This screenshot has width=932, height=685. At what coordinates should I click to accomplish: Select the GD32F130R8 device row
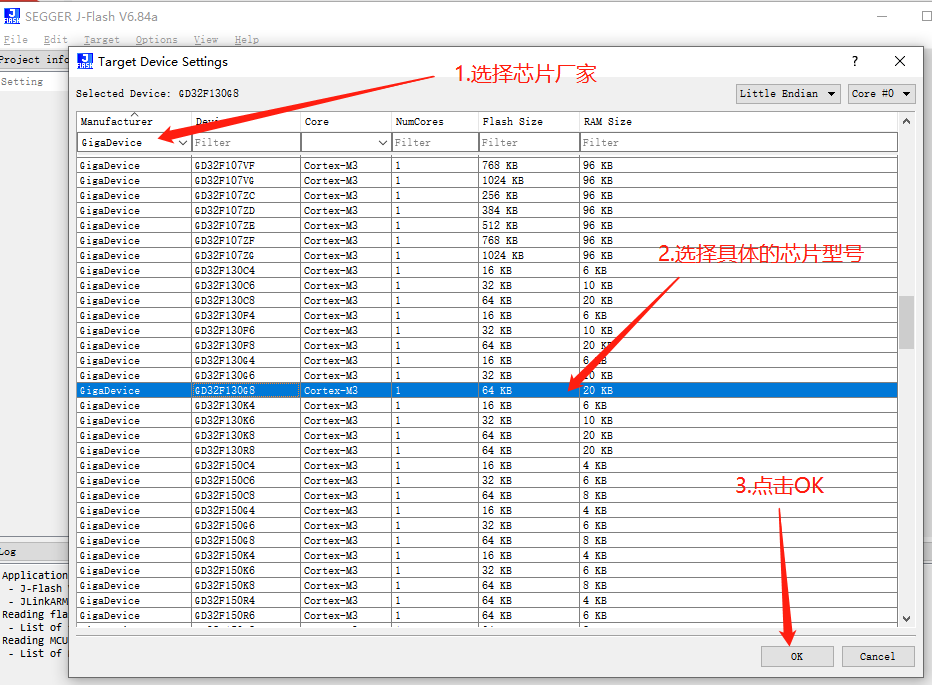pyautogui.click(x=487, y=450)
